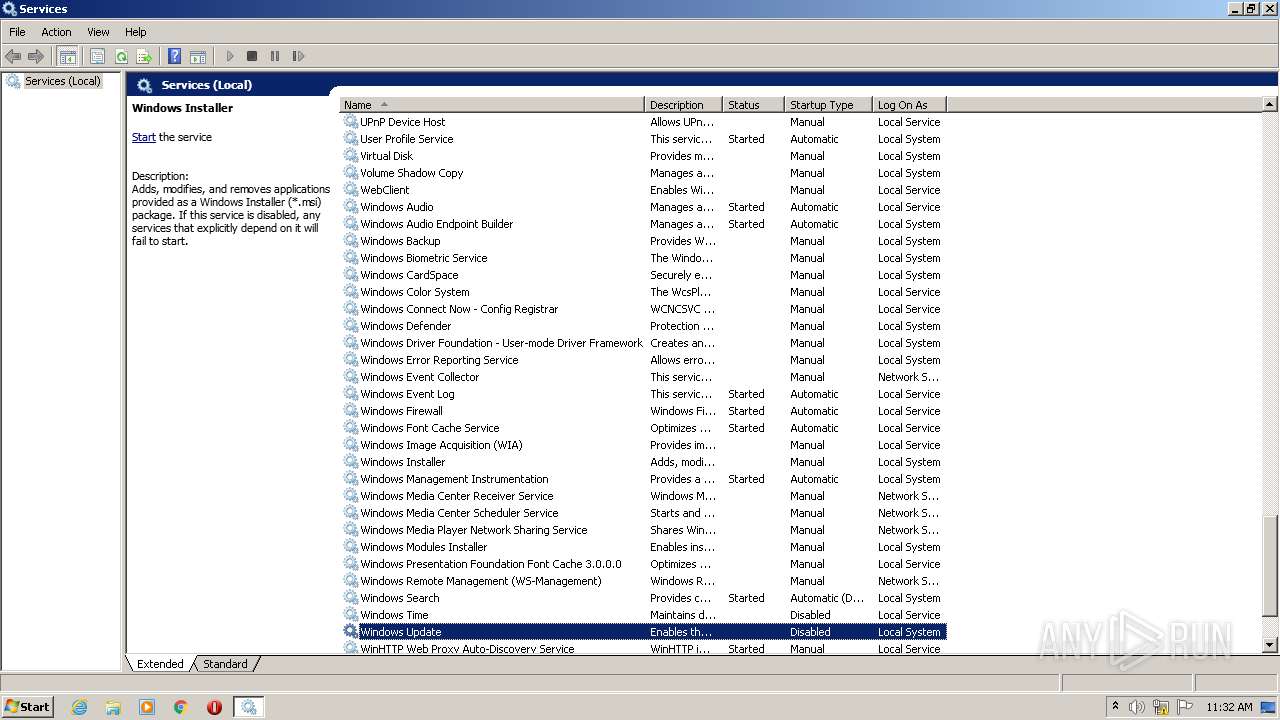Click the blue Help toolbar icon
Image resolution: width=1280 pixels, height=720 pixels.
point(175,56)
